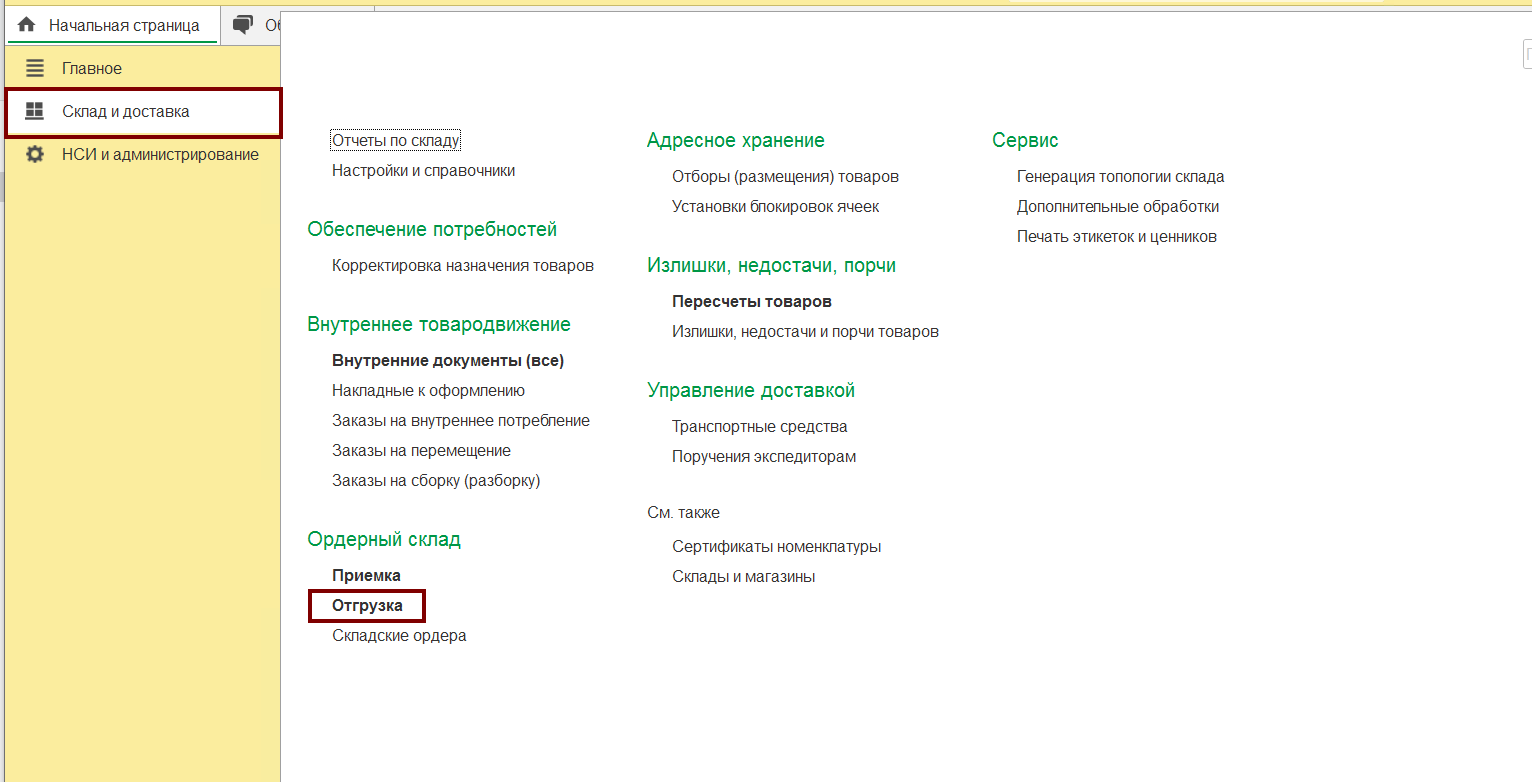Click the Адресное хранение heading
Viewport: 1532px width, 782px height.
[736, 141]
